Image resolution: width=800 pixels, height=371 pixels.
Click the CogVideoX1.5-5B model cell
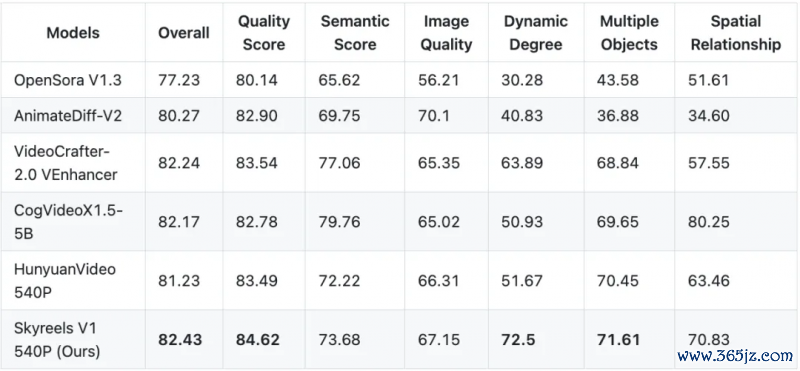68,221
